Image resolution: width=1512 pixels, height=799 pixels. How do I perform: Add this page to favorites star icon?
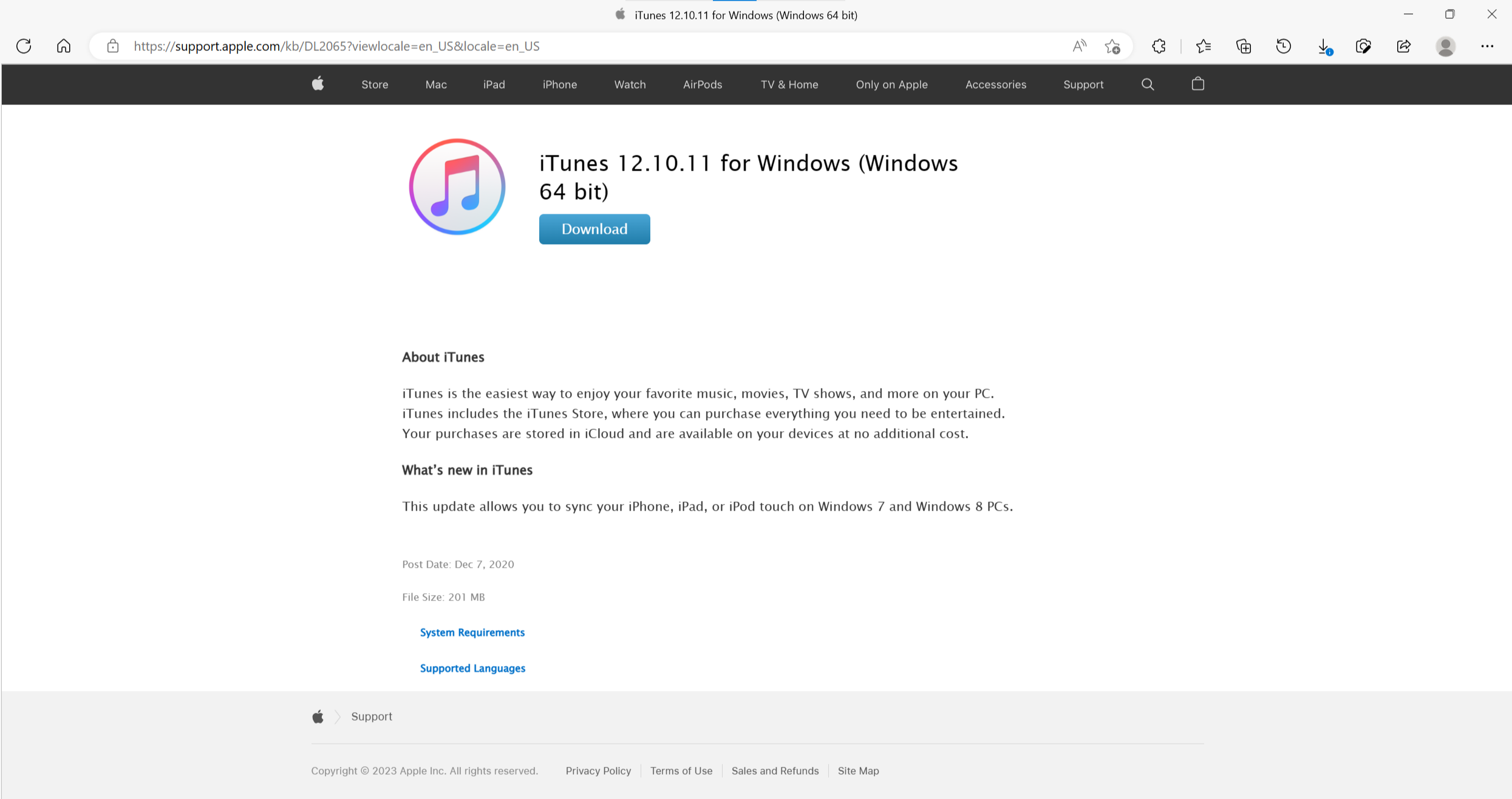pos(1112,46)
